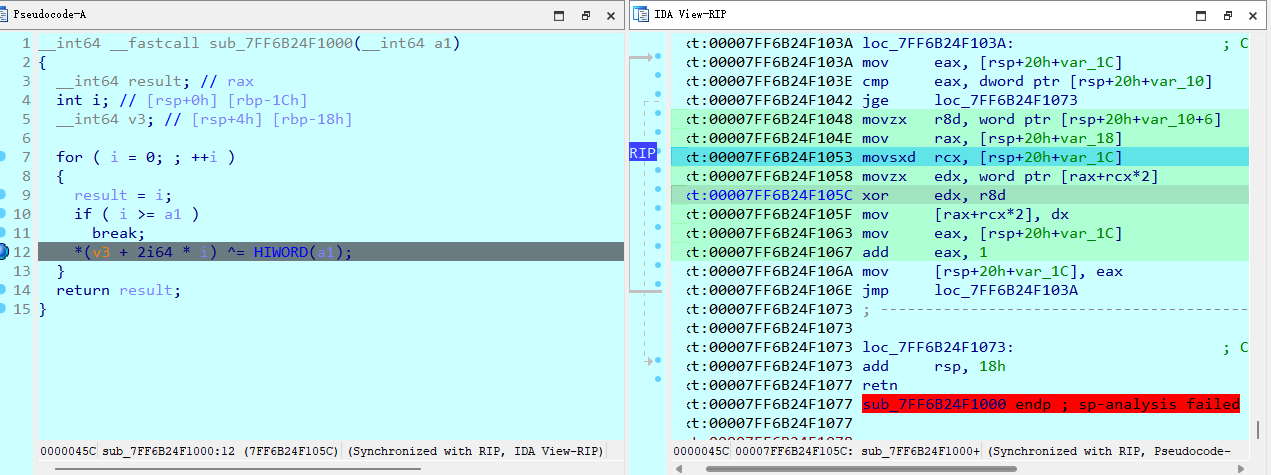Click the IDA View-RIP tab icon
Screen dimensions: 1271x475
click(x=640, y=15)
